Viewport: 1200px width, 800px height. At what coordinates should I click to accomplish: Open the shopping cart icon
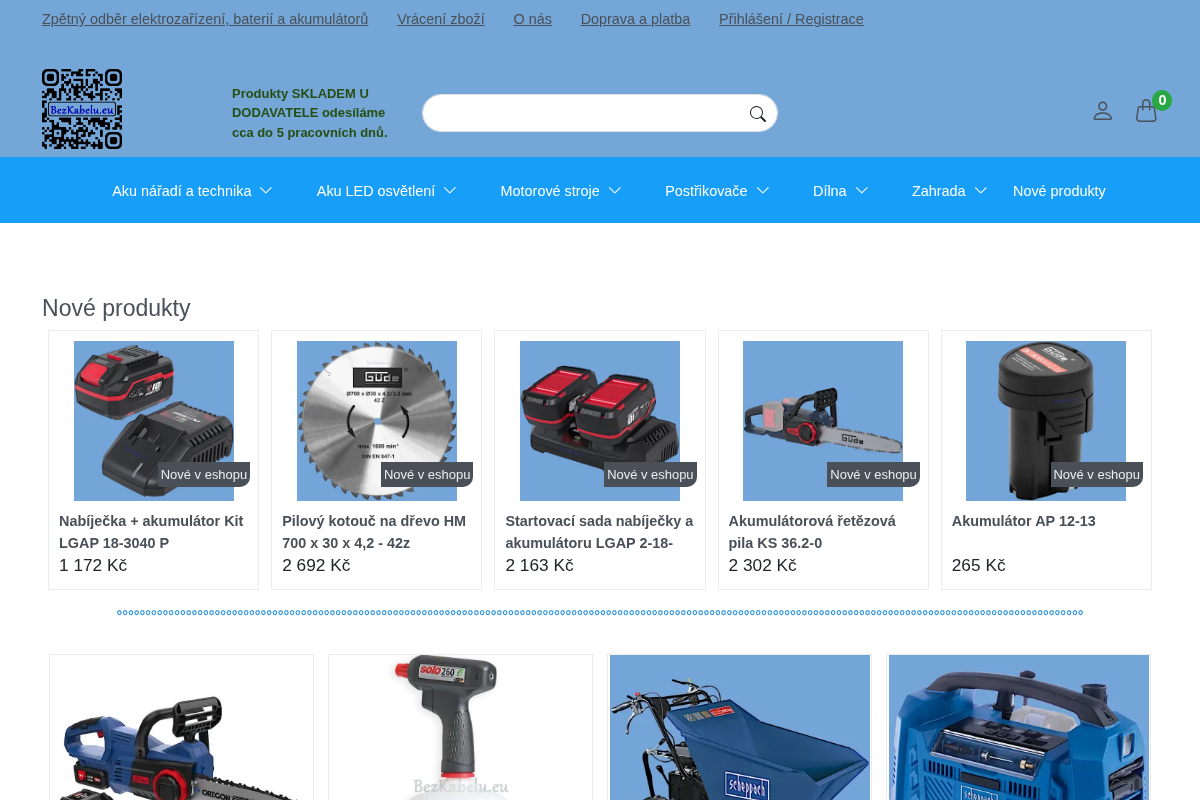(1146, 111)
